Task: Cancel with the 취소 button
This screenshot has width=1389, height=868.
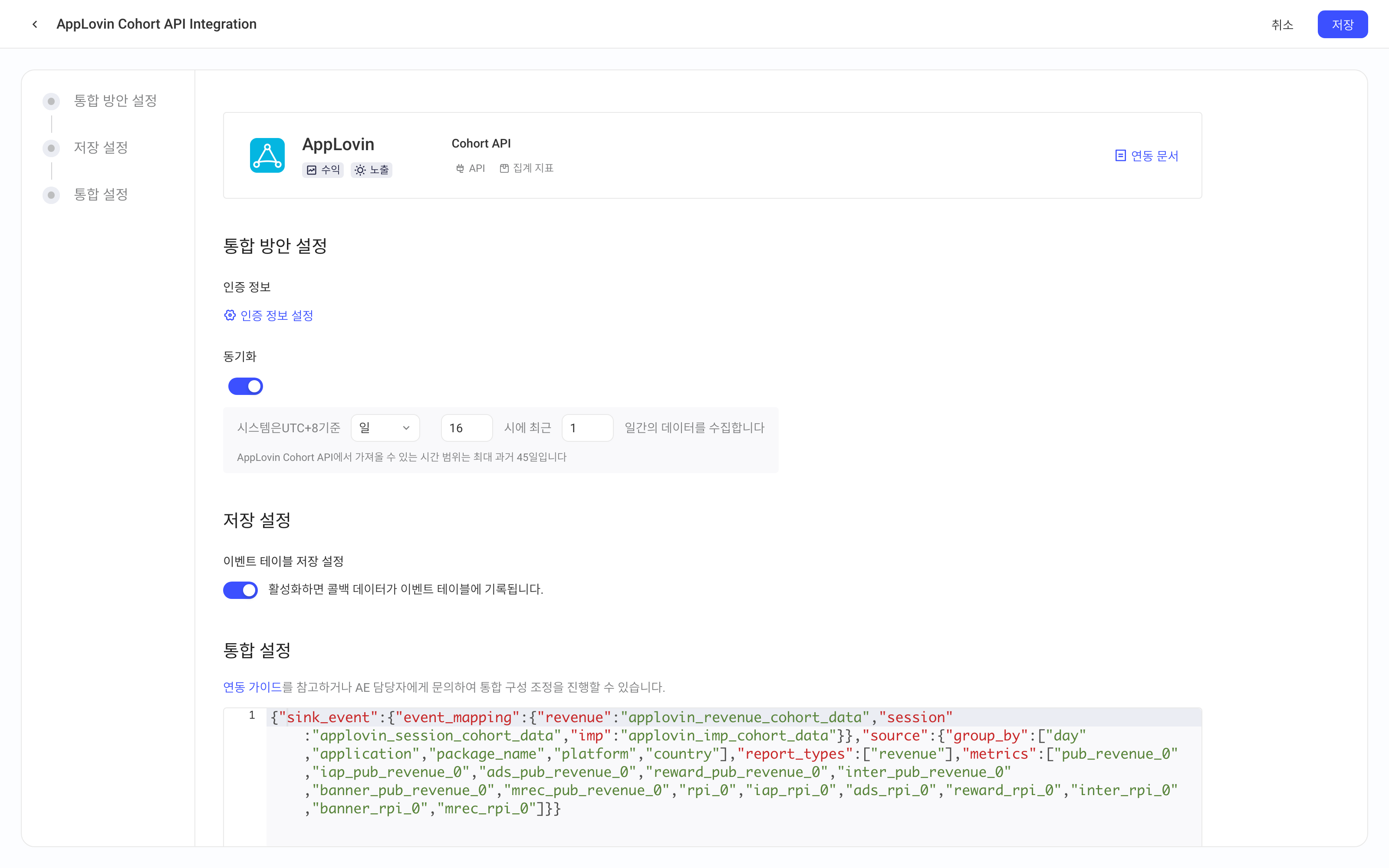Action: tap(1282, 25)
